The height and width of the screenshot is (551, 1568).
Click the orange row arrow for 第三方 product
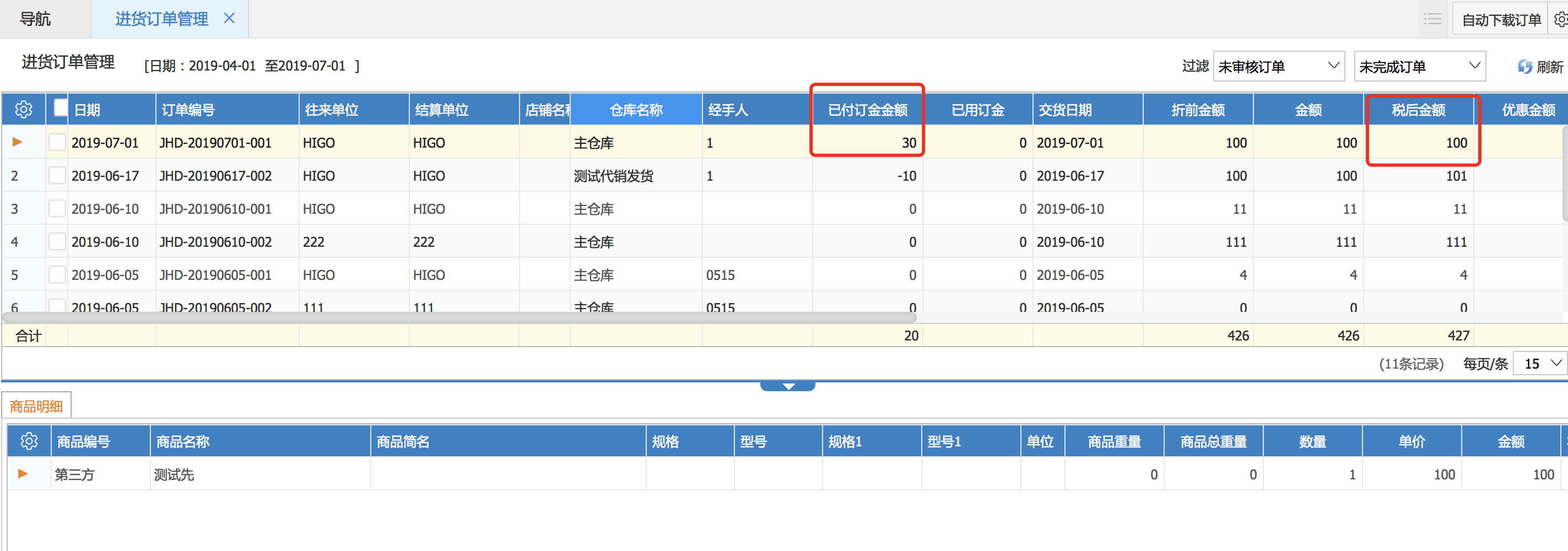[23, 474]
